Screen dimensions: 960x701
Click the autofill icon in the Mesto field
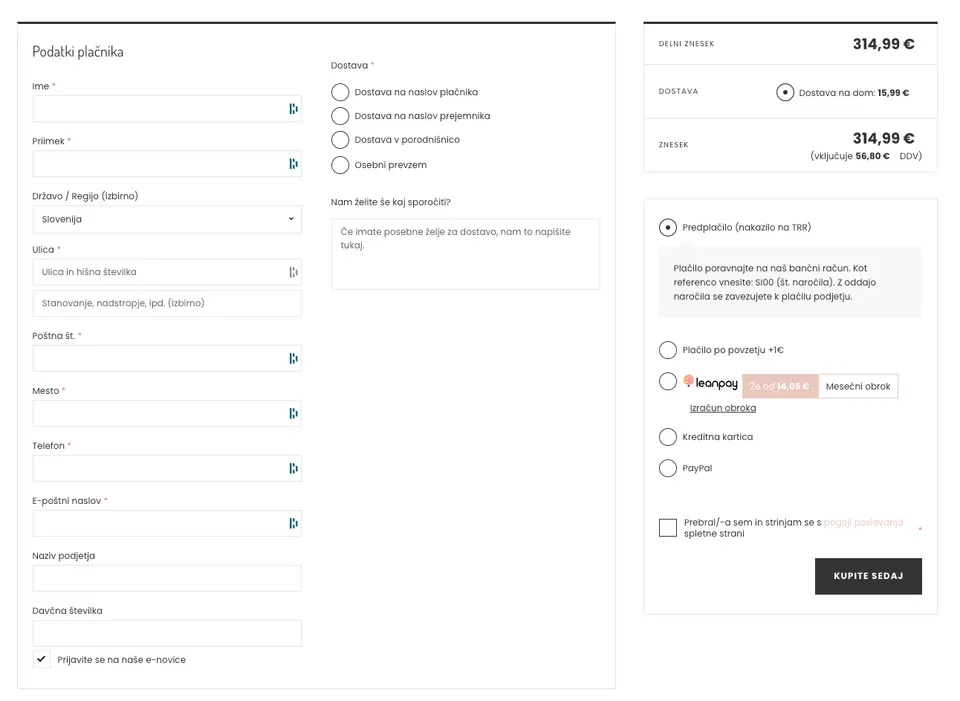coord(294,414)
